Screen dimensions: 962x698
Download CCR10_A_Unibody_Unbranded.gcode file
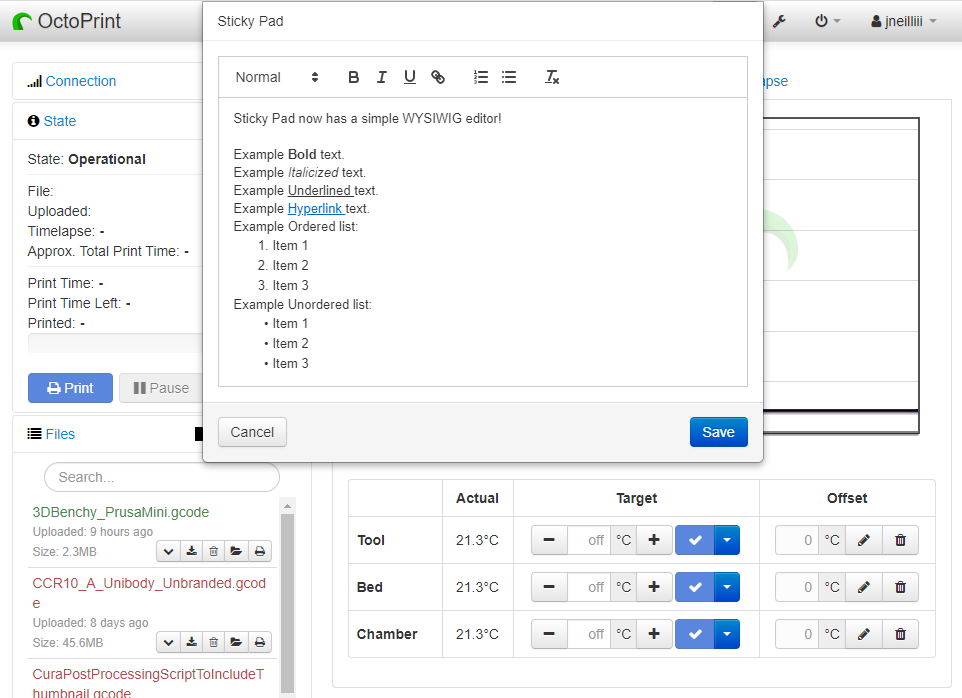(x=191, y=642)
